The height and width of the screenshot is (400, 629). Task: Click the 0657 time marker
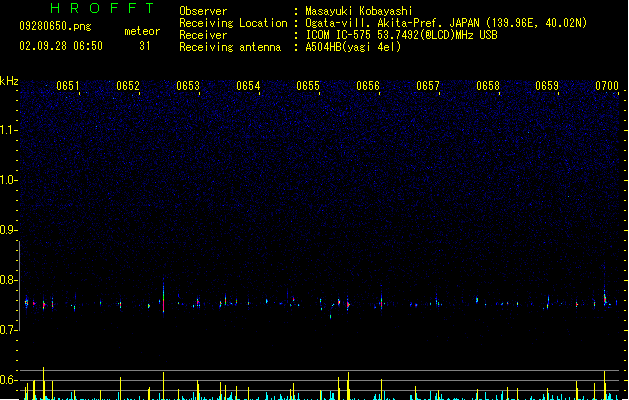(428, 86)
